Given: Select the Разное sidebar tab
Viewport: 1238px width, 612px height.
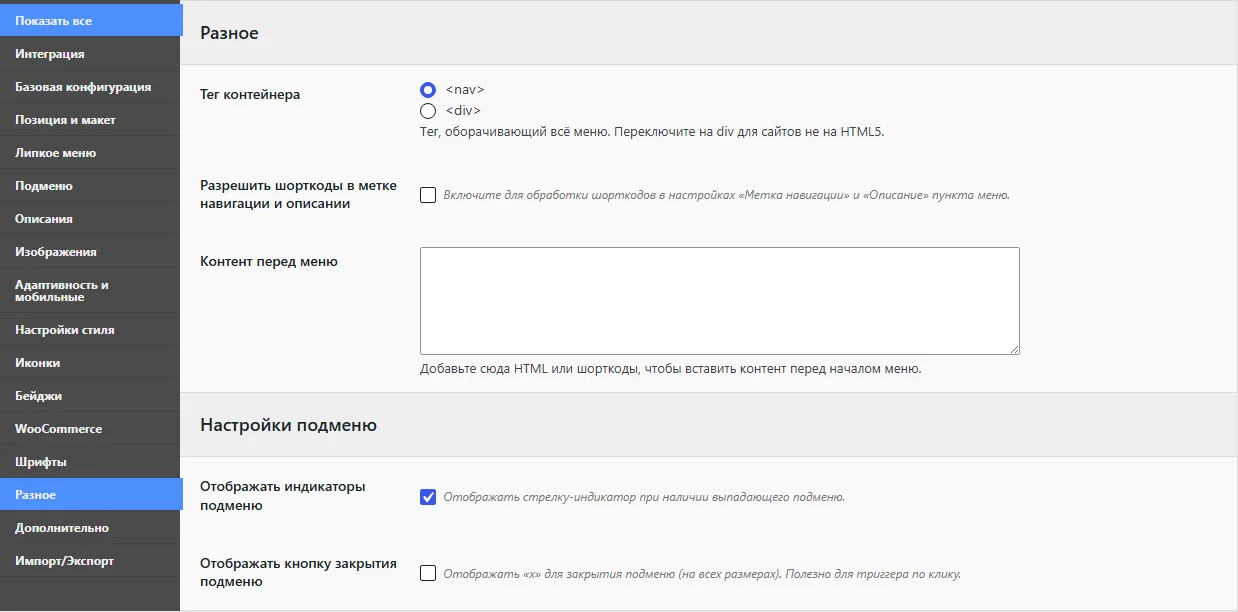Looking at the screenshot, I should pos(91,495).
